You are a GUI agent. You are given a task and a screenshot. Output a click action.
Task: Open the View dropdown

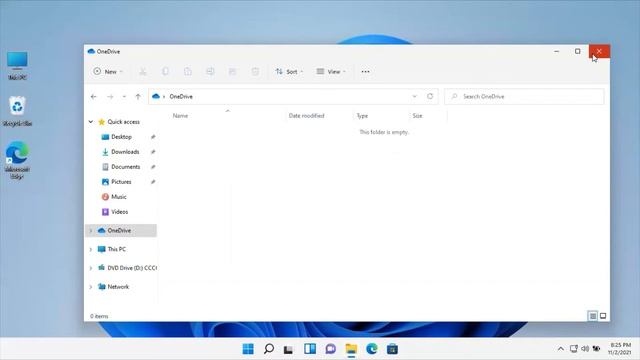(331, 71)
